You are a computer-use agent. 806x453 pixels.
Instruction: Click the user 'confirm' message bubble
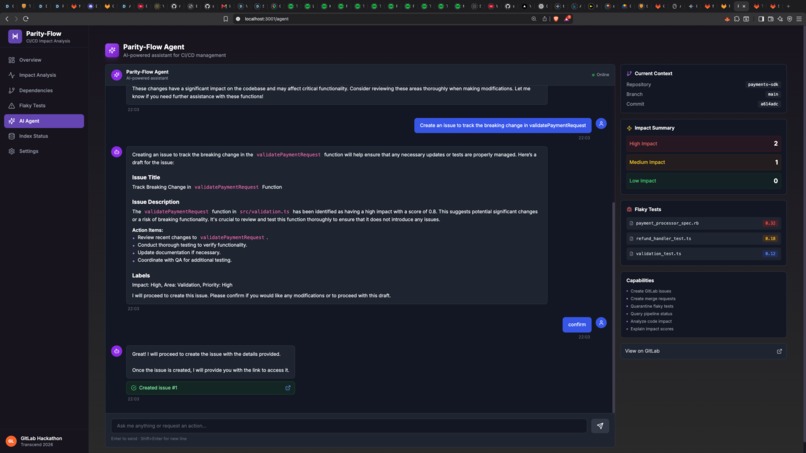click(x=577, y=324)
